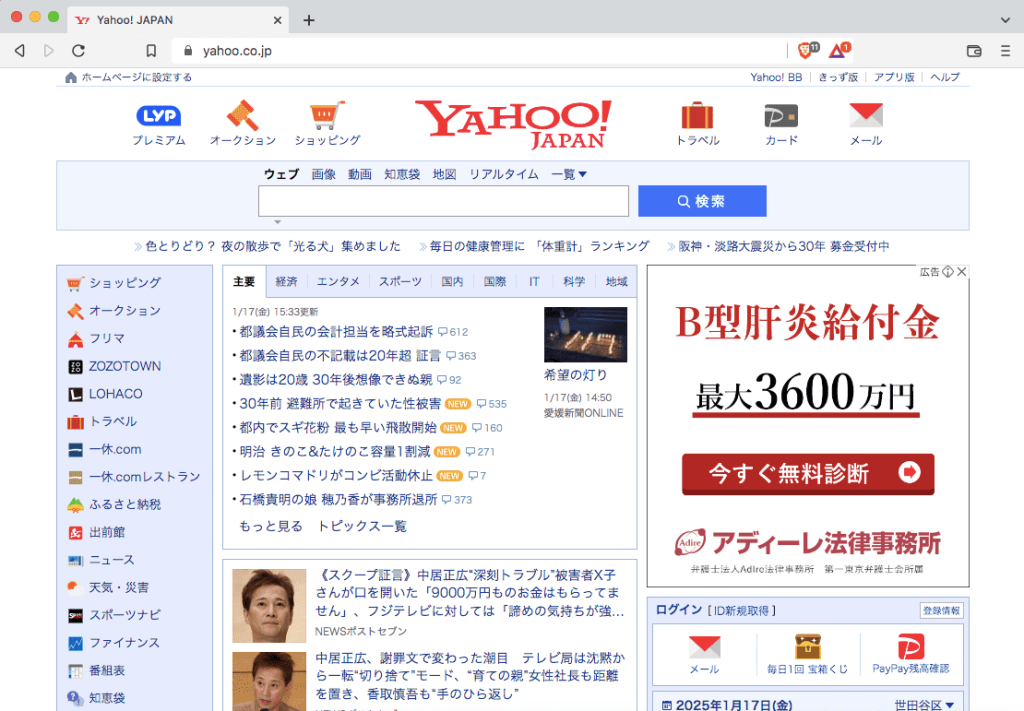Switch to the 経済 news tab
Viewport: 1024px width, 711px height.
point(286,281)
